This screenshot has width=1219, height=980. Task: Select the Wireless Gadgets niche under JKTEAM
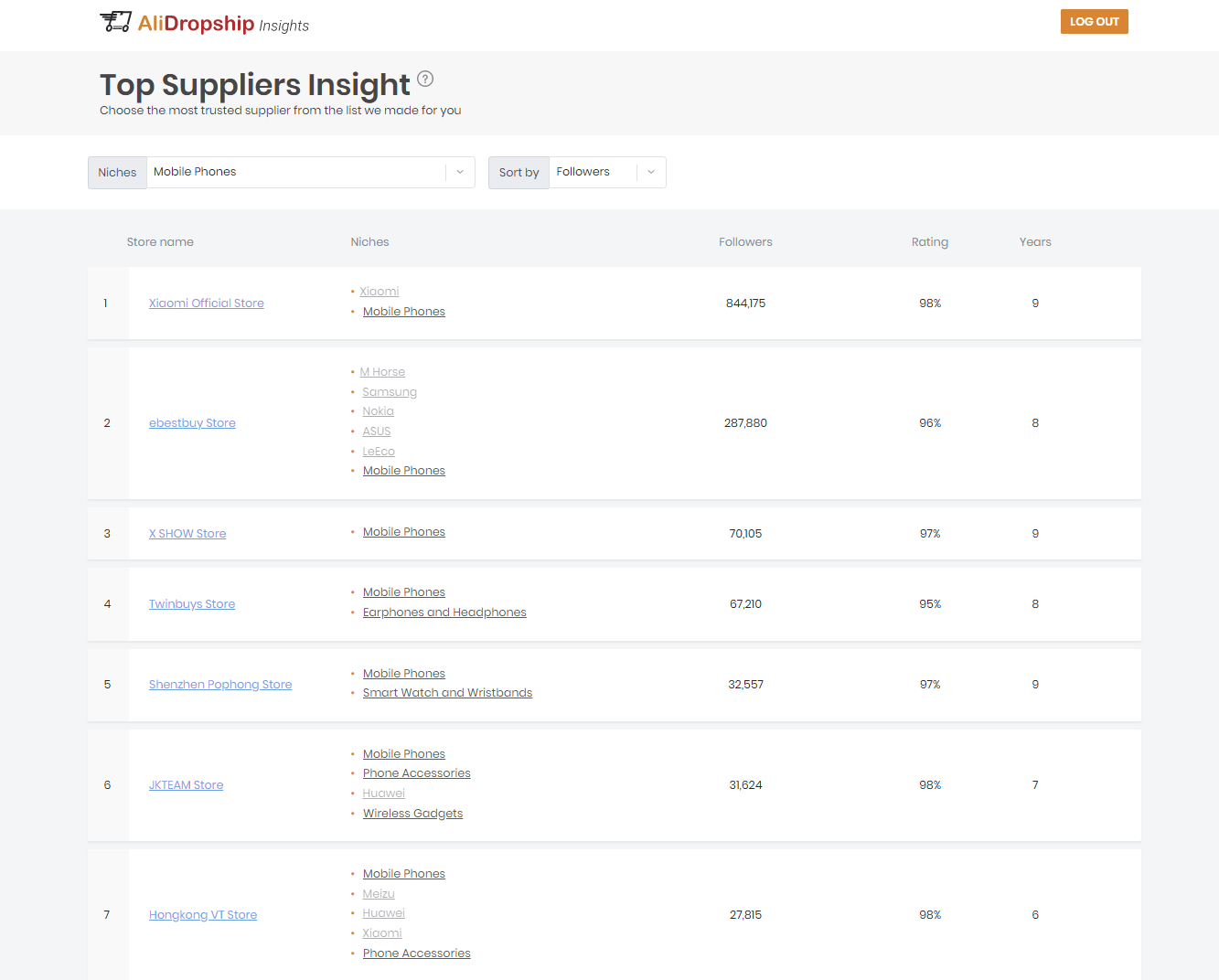tap(412, 813)
